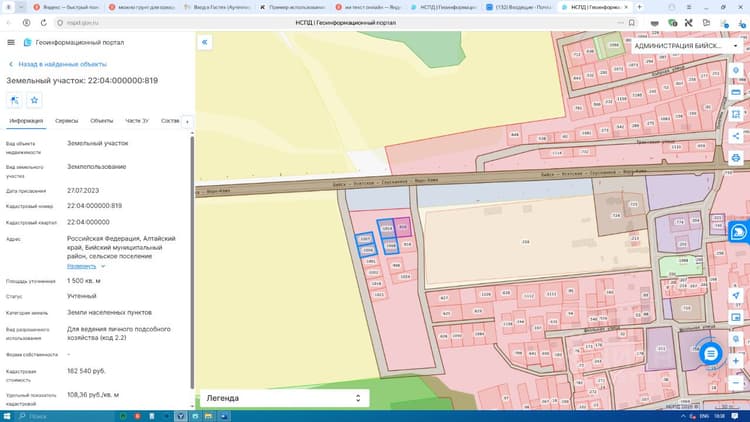Reload the page in browser
The image size is (750, 422).
pos(44,22)
